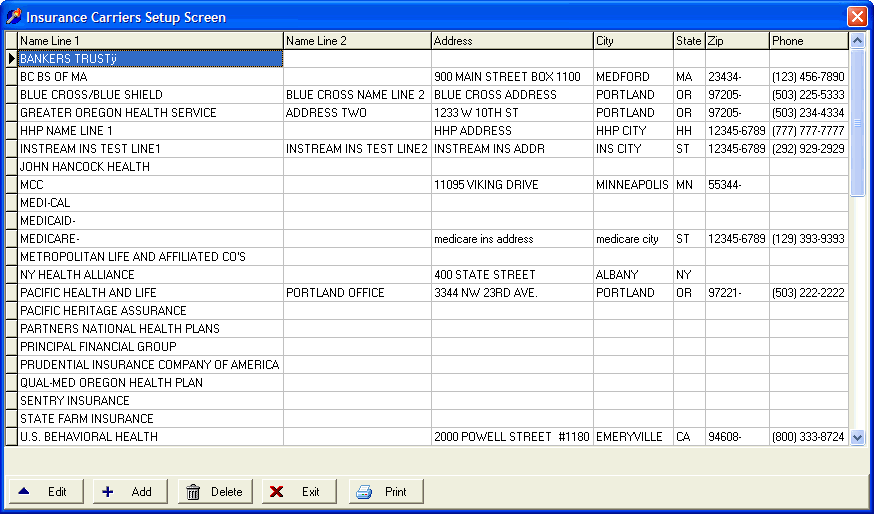Select the MCC carrier cell

click(150, 185)
